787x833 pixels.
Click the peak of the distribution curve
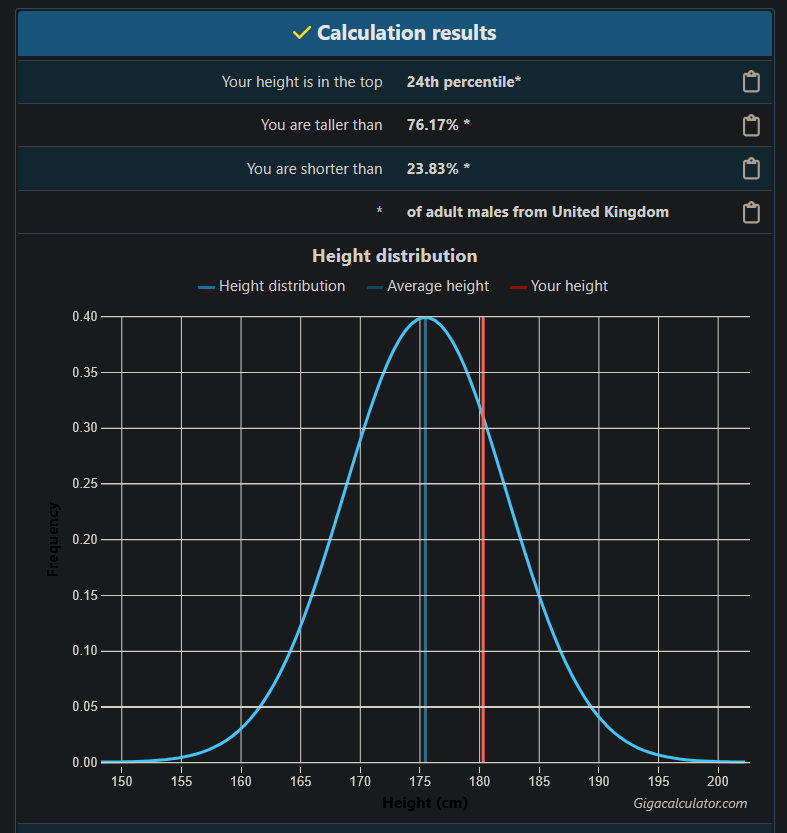pos(425,318)
